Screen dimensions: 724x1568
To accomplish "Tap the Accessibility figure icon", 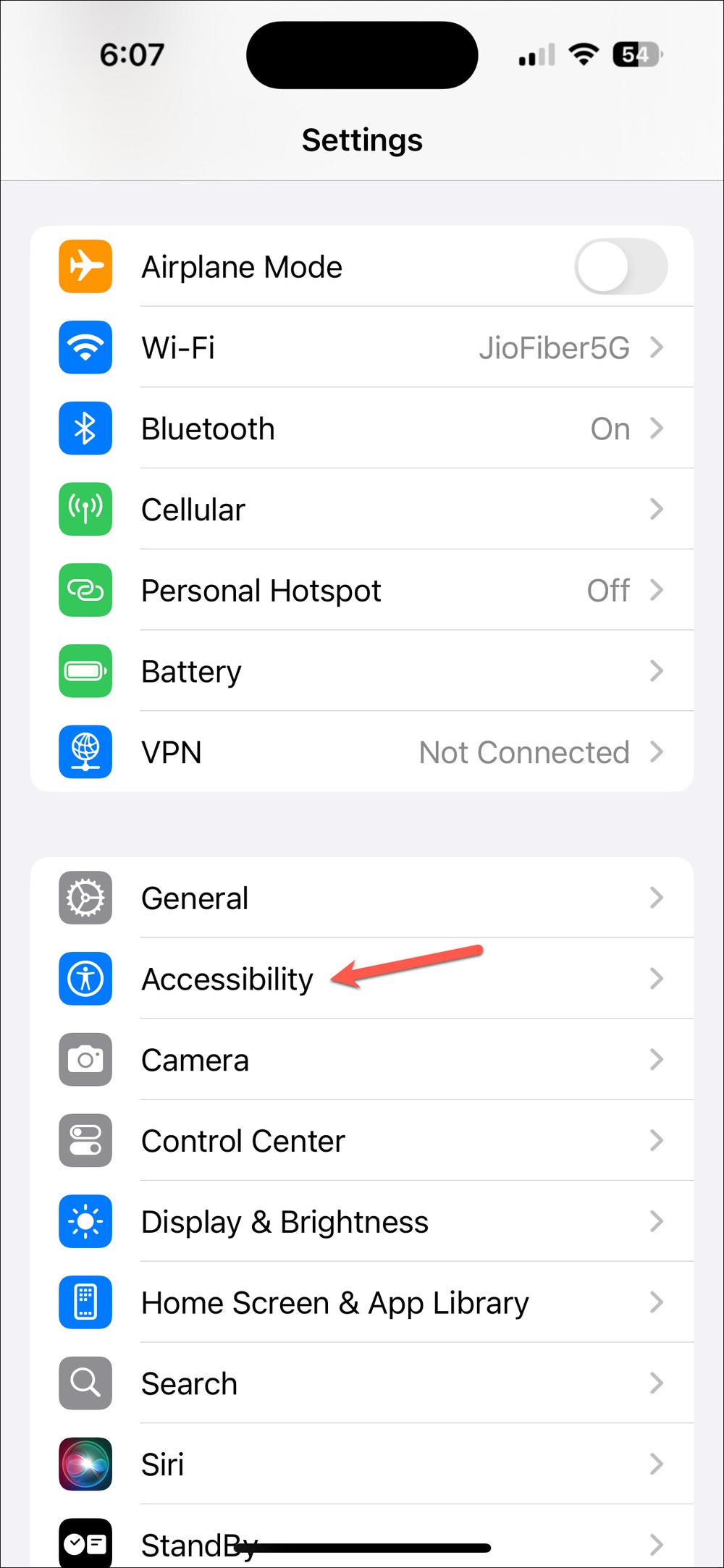I will (x=85, y=979).
